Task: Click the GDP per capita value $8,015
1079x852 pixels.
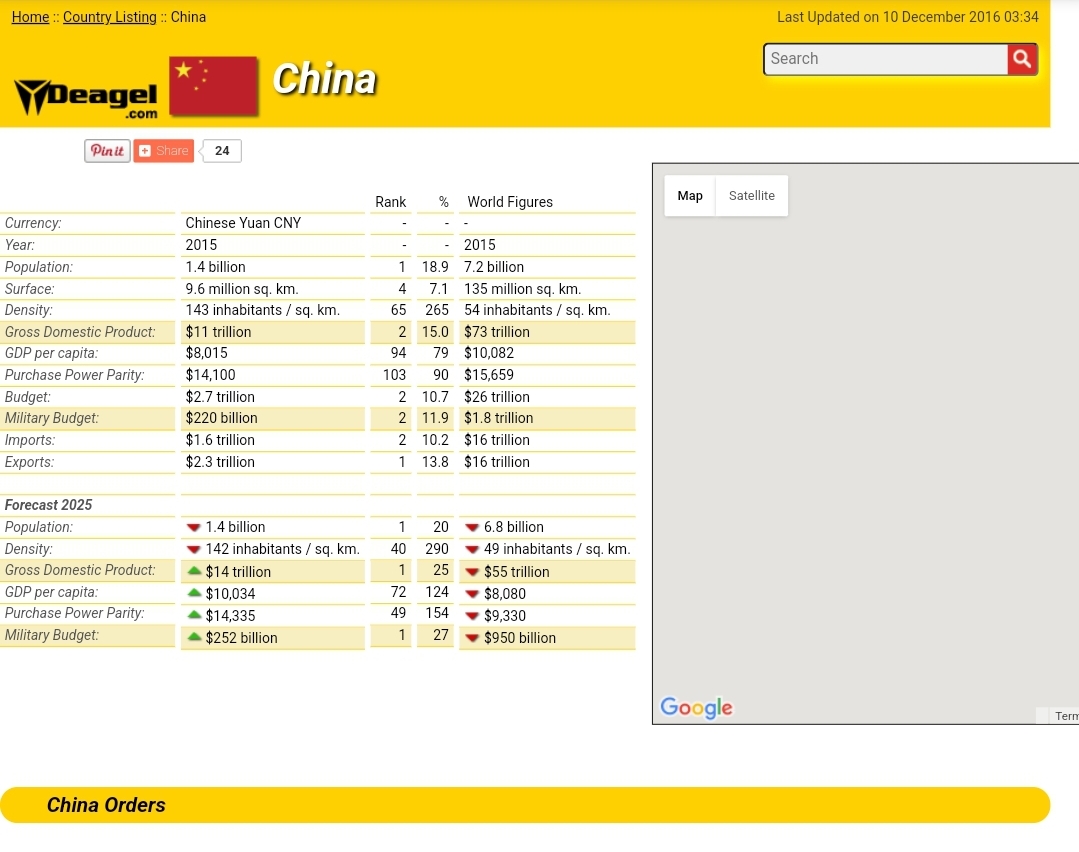Action: pyautogui.click(x=206, y=354)
